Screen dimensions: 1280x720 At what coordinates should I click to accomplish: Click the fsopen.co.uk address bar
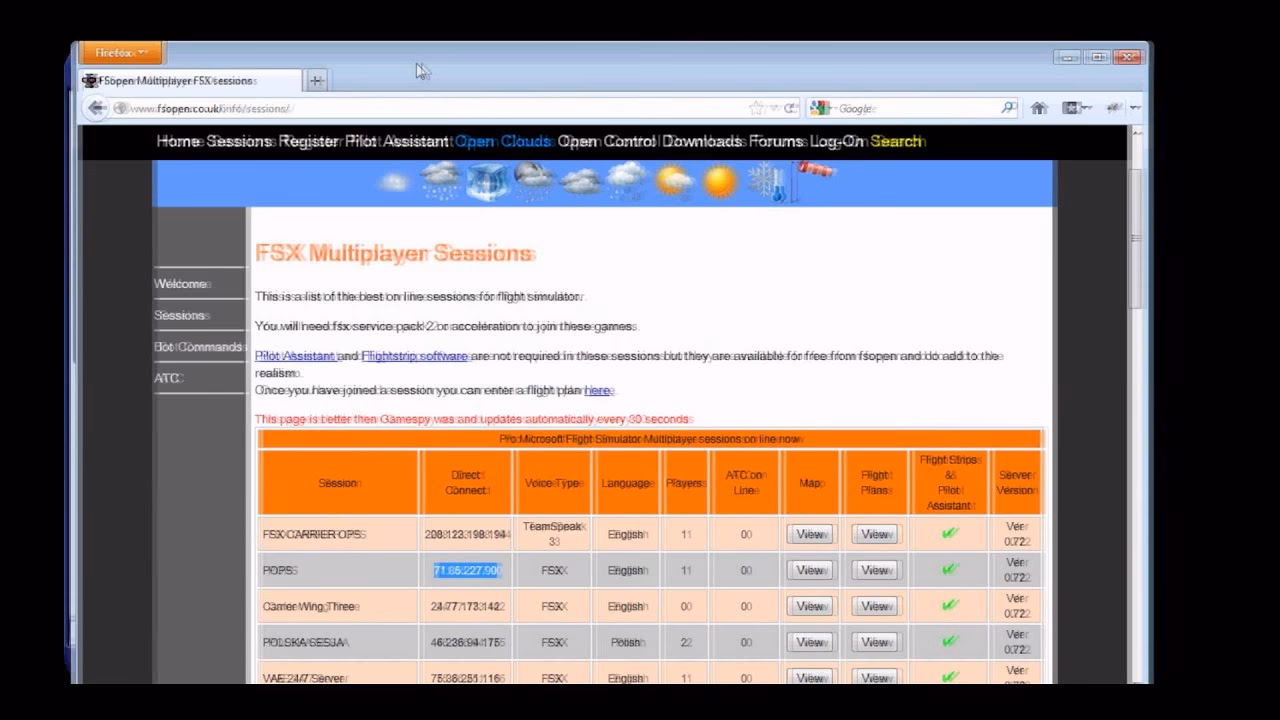tap(440, 108)
